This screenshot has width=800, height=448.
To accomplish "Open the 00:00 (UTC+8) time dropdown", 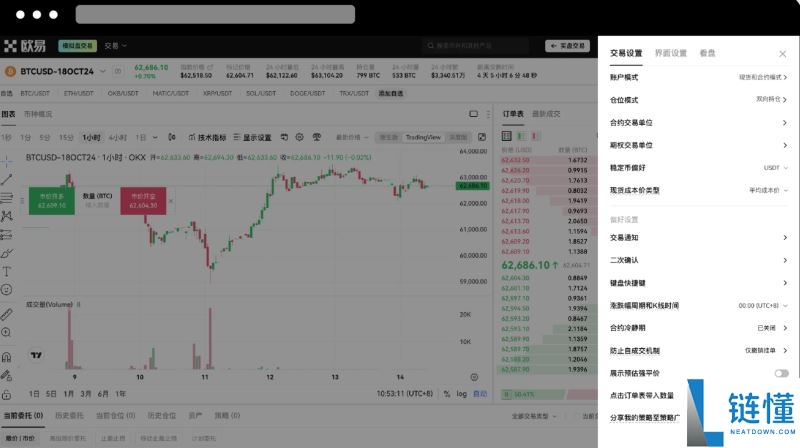I will coord(763,306).
